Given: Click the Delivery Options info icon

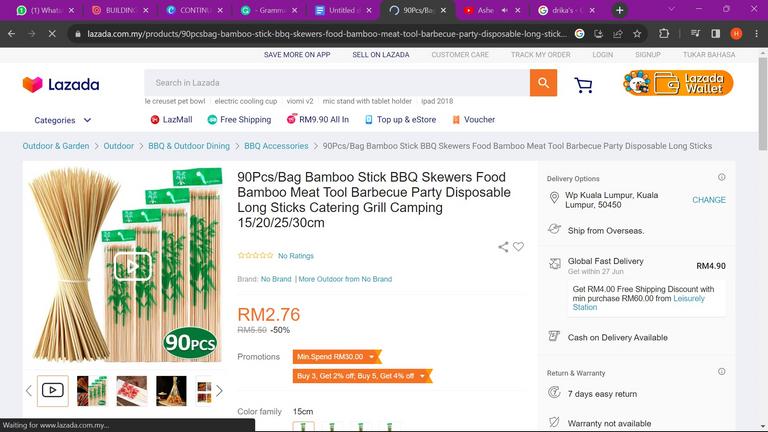Looking at the screenshot, I should (721, 178).
